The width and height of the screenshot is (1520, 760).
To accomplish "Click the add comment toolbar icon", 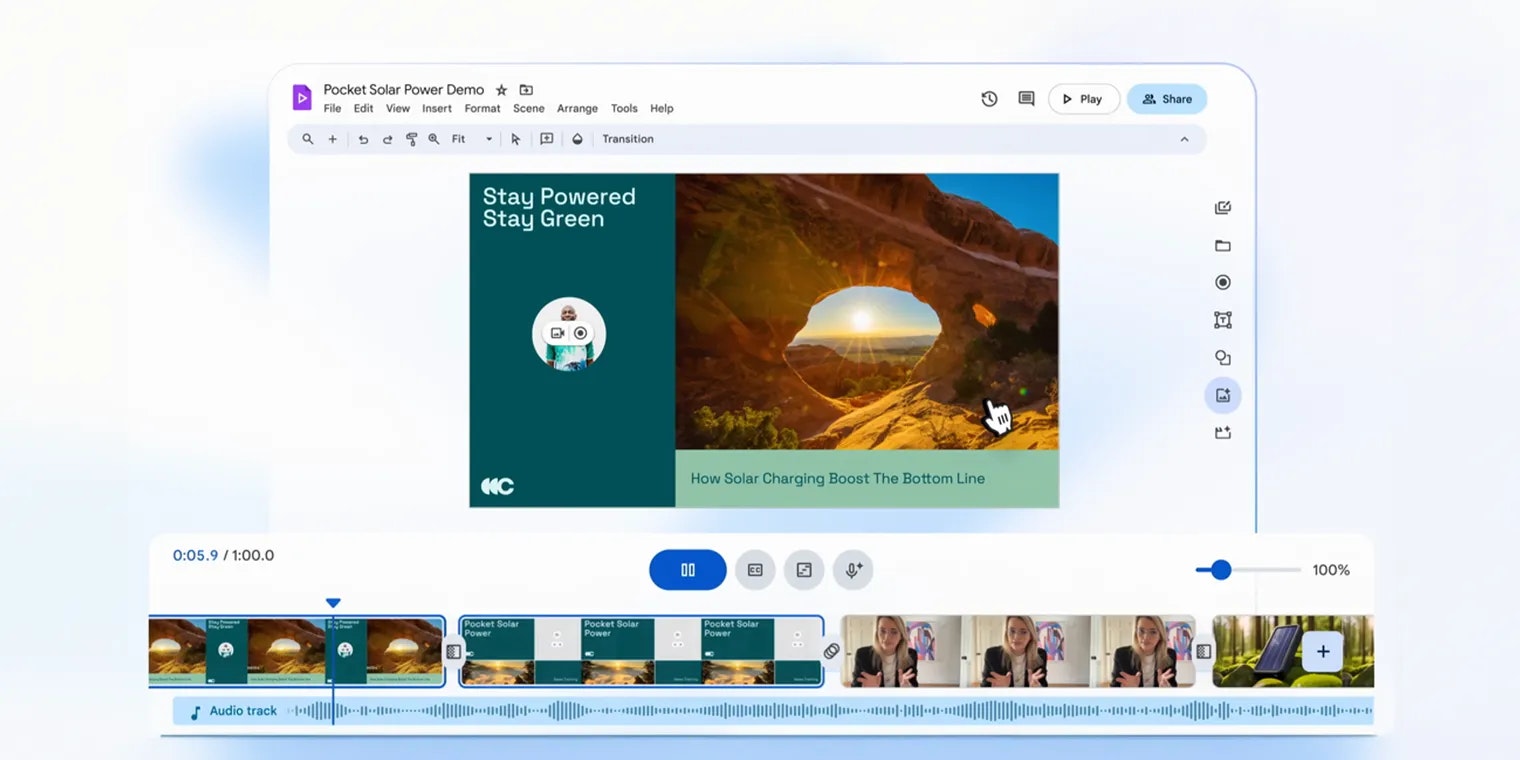I will pyautogui.click(x=547, y=139).
